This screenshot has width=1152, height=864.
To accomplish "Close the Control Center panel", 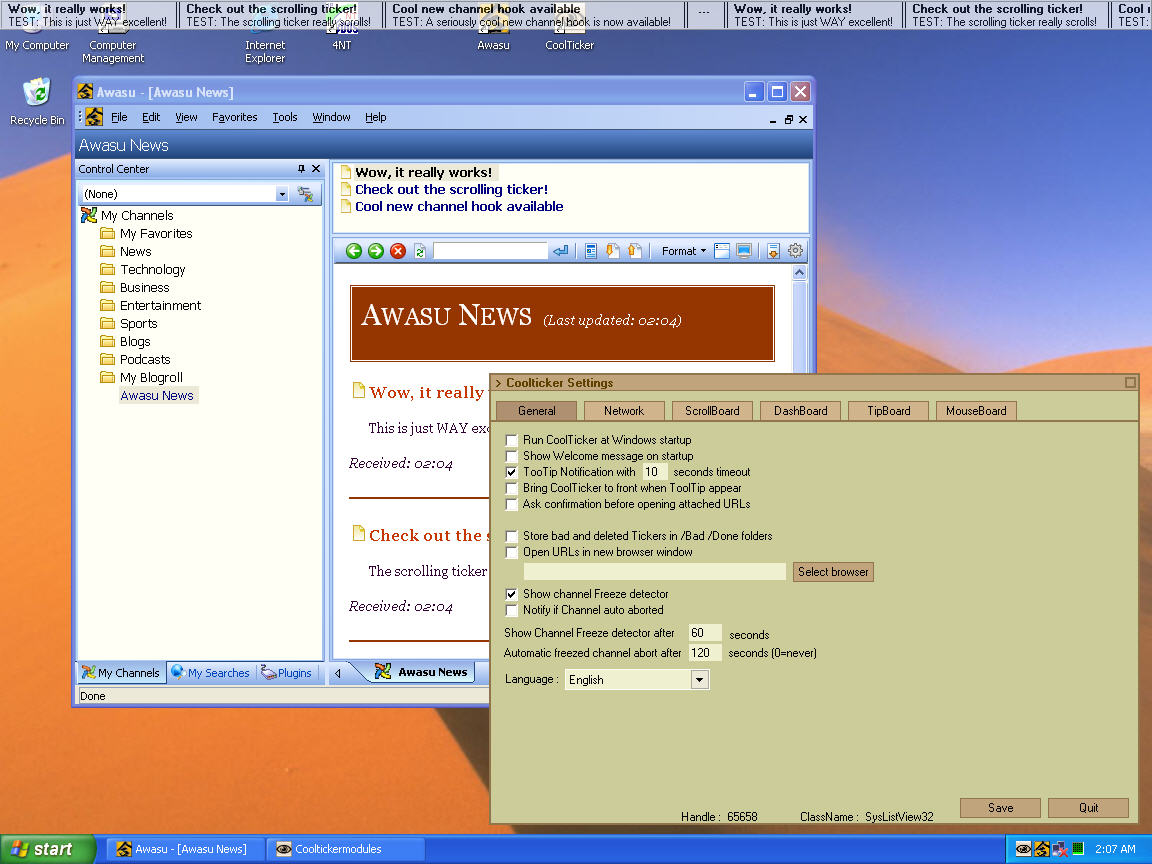I will [x=316, y=169].
